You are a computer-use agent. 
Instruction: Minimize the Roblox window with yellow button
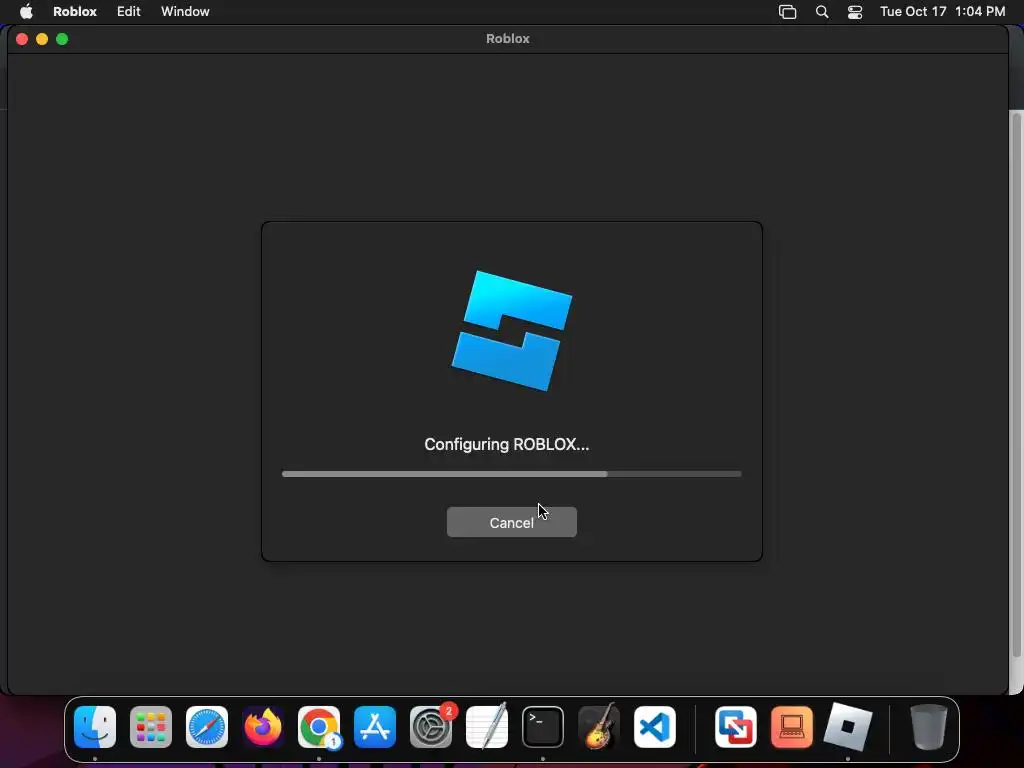pyautogui.click(x=42, y=39)
